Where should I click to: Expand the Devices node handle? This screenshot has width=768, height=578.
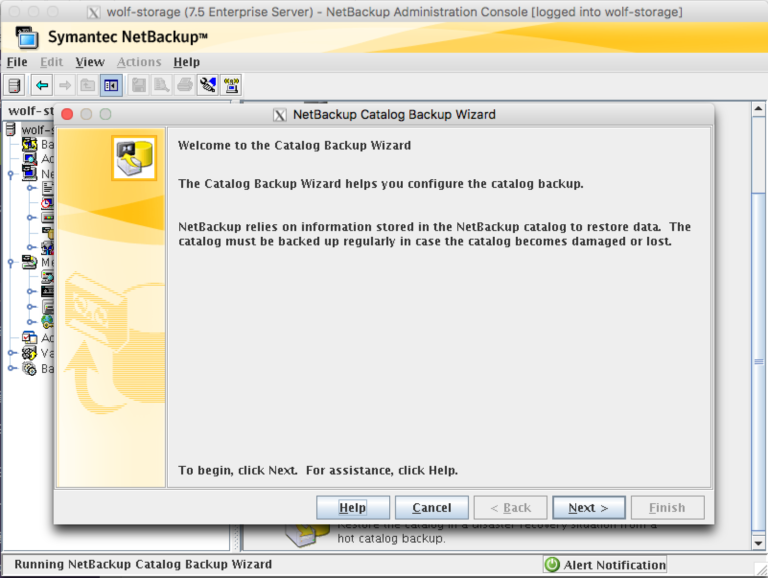31,307
